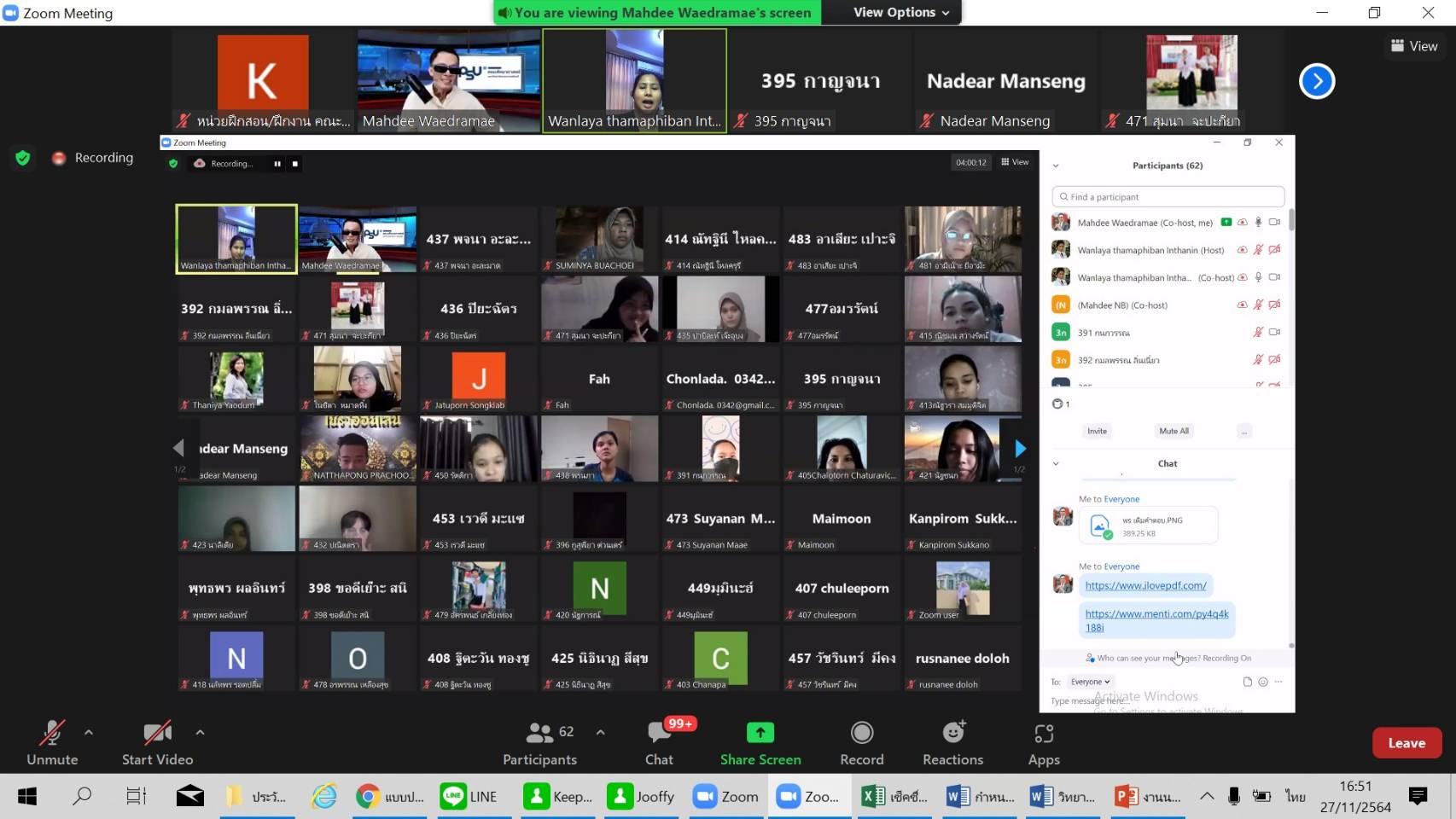Open the Participants panel from the toolbar

tap(539, 744)
